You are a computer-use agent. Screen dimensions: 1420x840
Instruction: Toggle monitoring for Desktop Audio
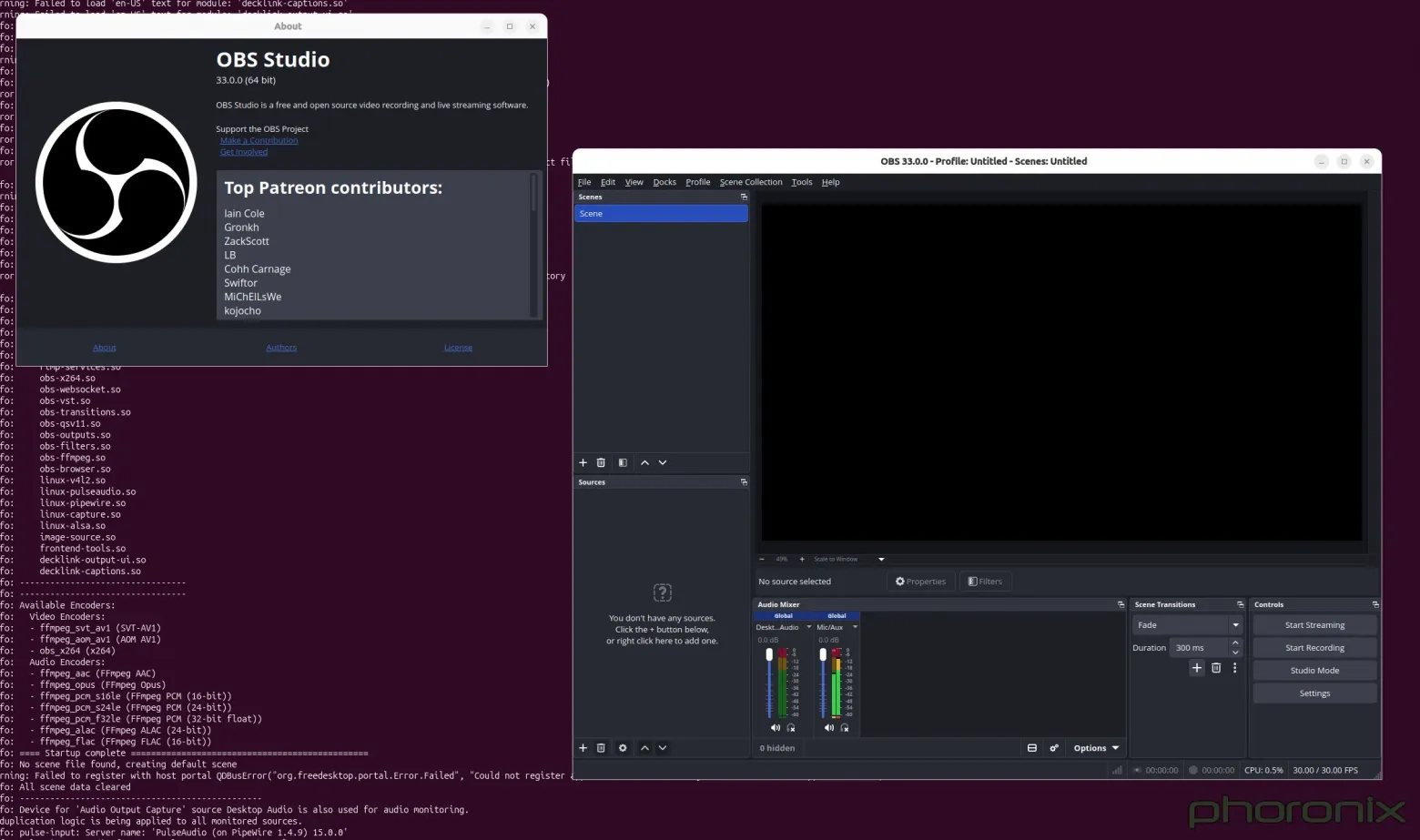point(791,727)
